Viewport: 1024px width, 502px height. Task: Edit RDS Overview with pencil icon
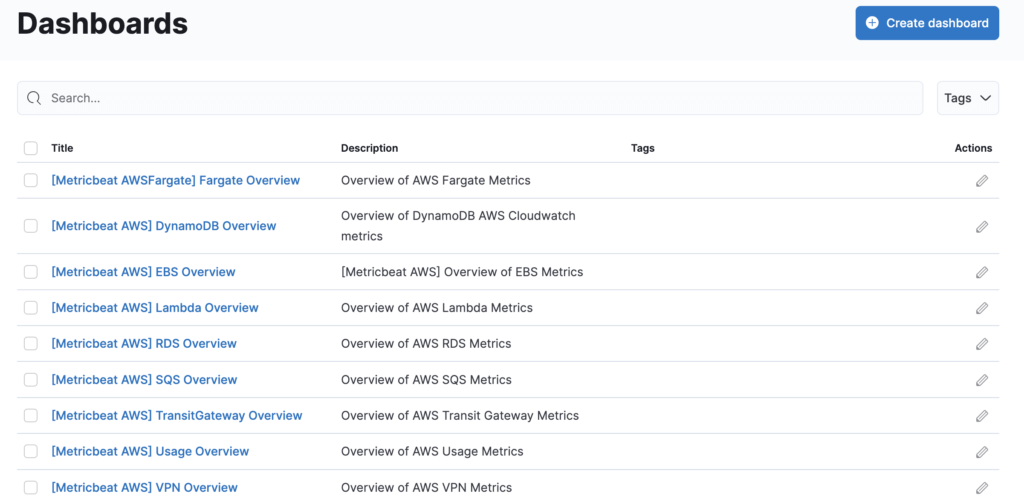pos(982,344)
